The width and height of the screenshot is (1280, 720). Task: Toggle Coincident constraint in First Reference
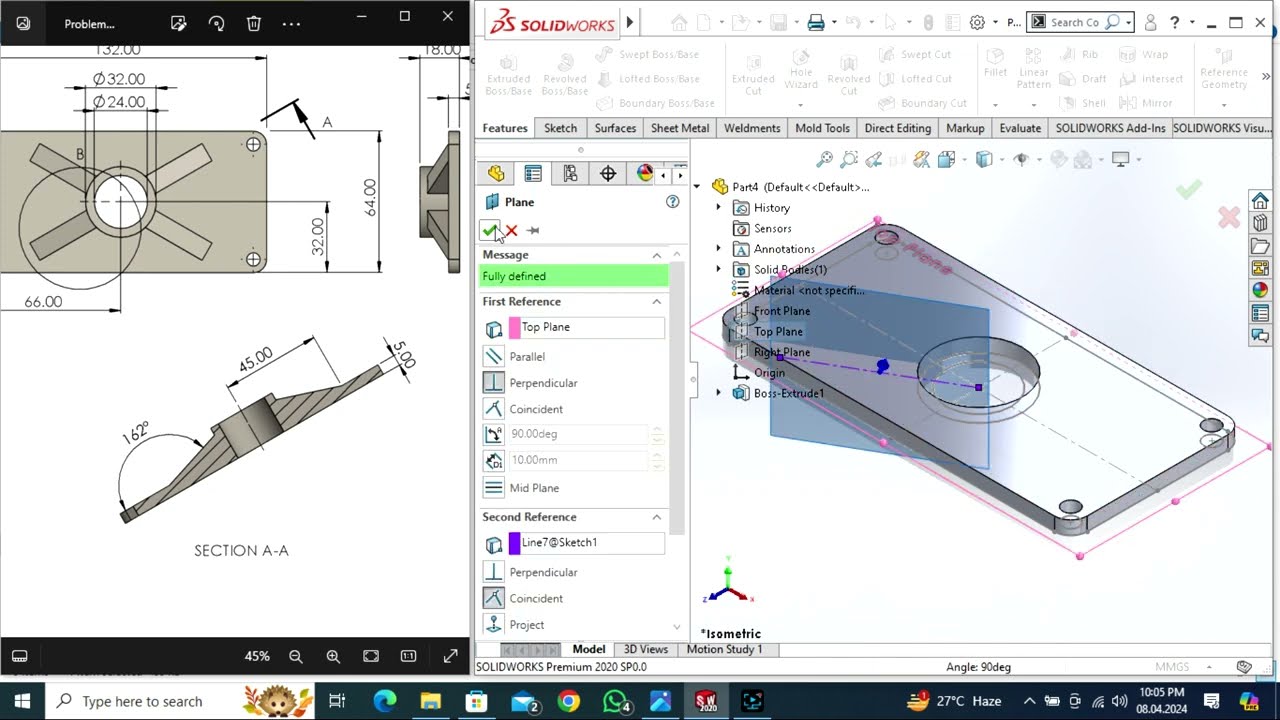pyautogui.click(x=493, y=408)
